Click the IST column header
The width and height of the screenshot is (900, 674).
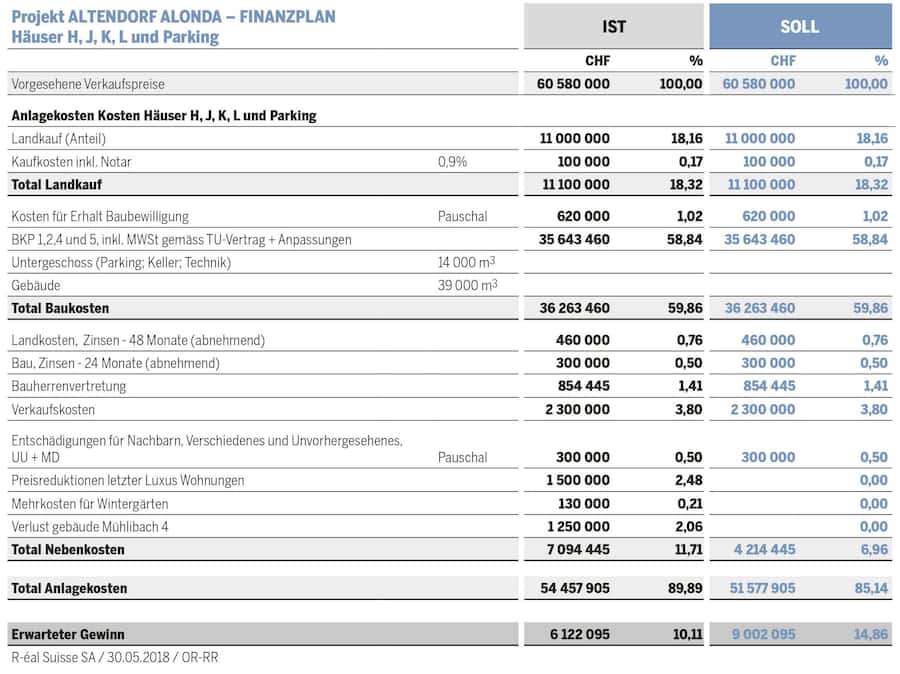click(614, 27)
